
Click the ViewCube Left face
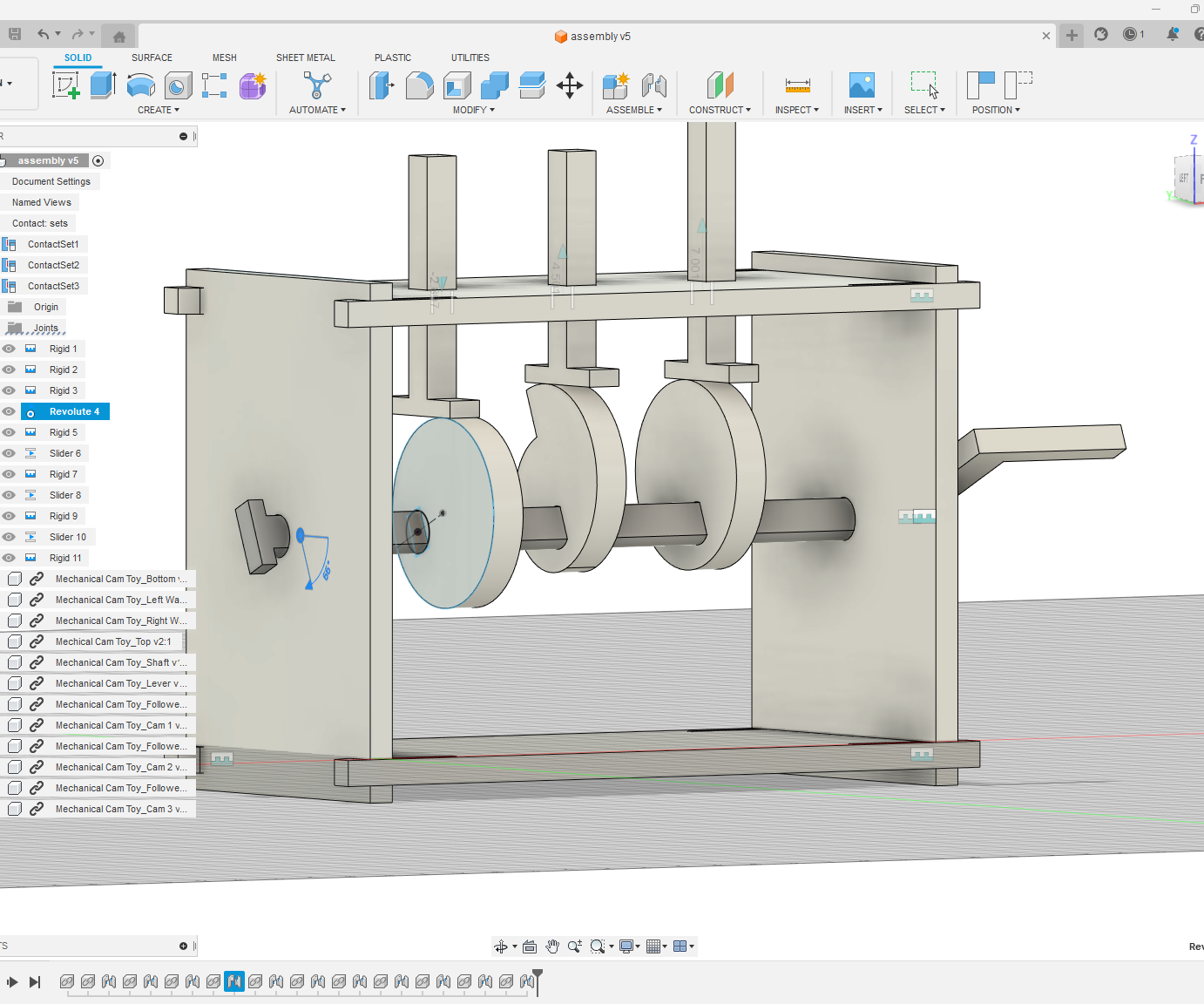1182,177
